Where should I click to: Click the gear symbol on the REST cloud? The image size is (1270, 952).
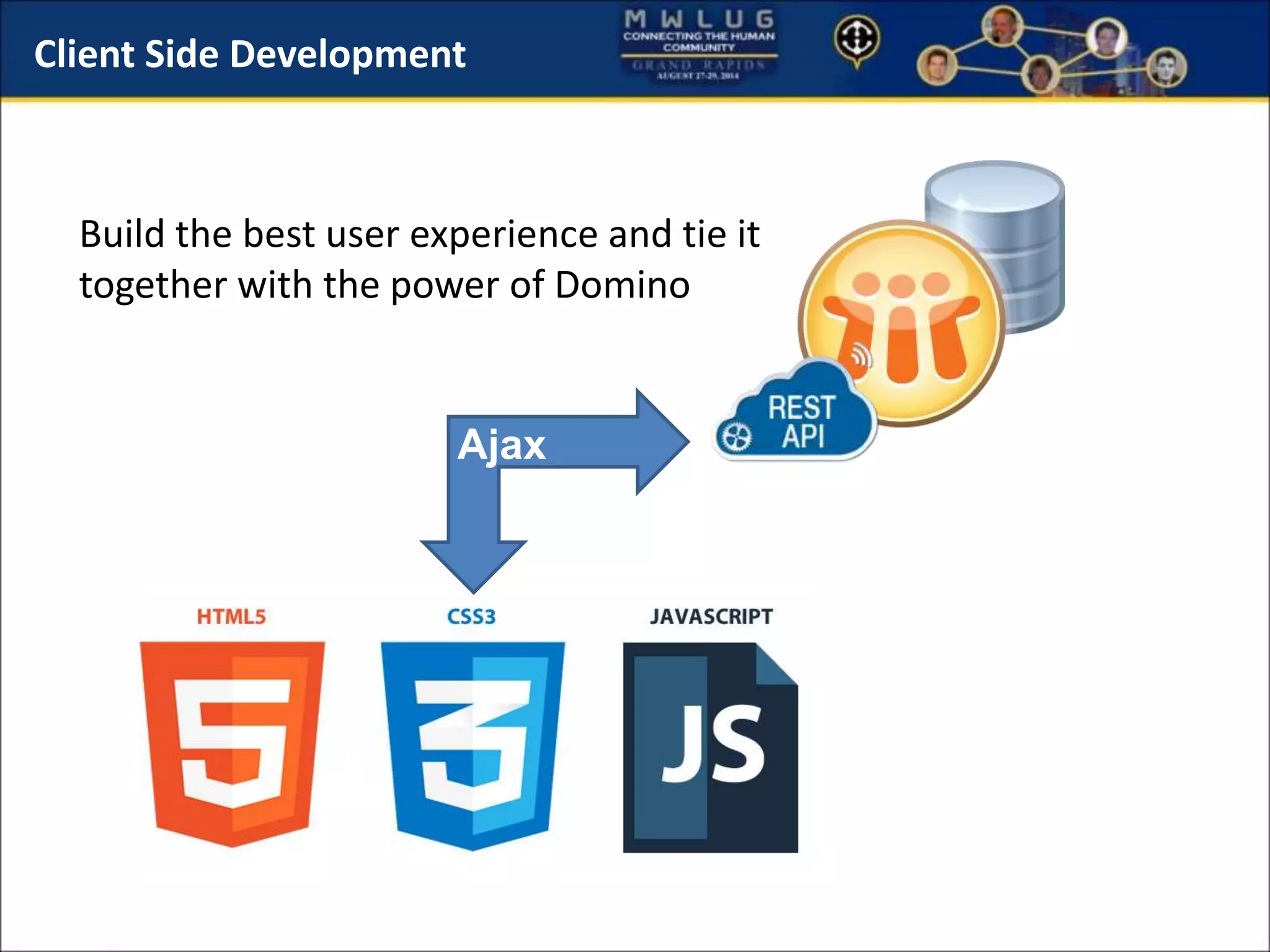(736, 436)
